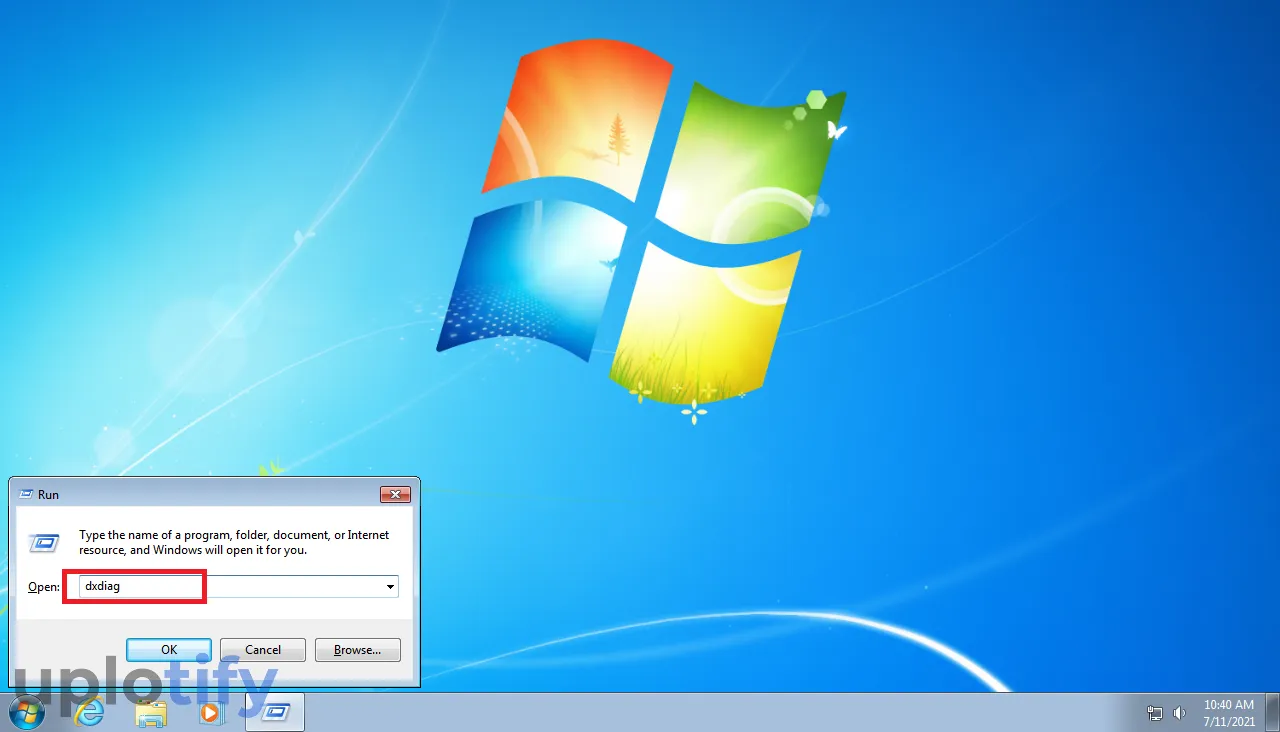Open the clock showing 10:40 AM
This screenshot has height=732, width=1280.
[x=1229, y=713]
